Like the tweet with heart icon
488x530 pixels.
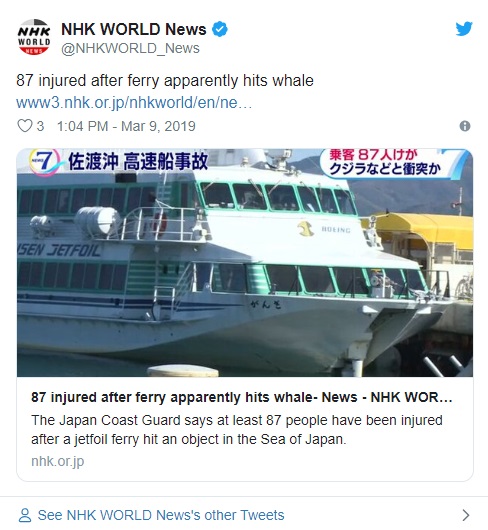[25, 126]
